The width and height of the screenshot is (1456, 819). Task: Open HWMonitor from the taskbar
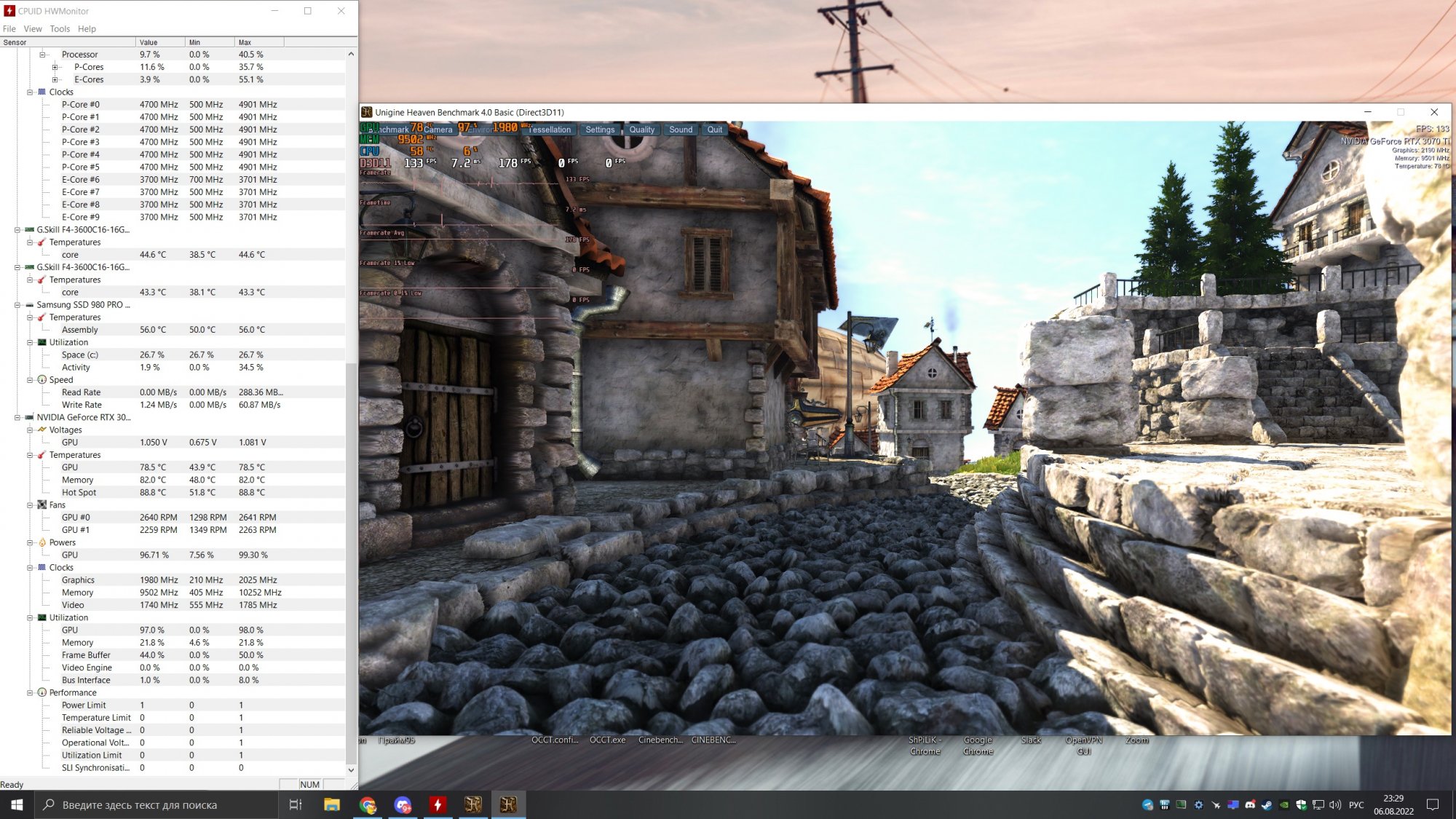pos(438,804)
